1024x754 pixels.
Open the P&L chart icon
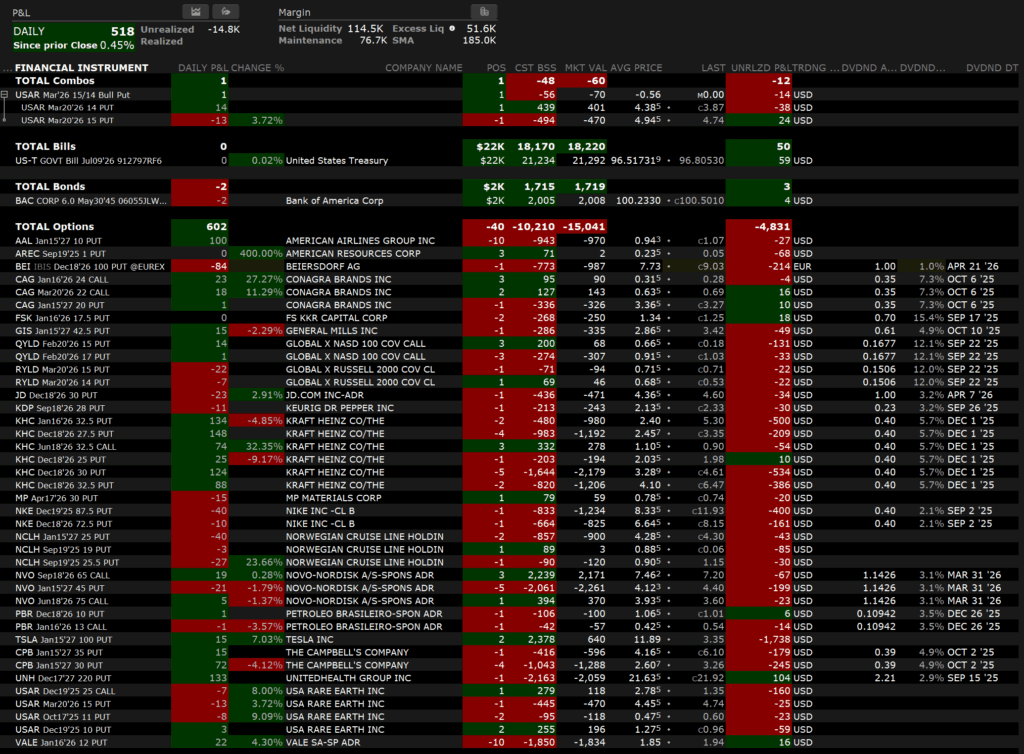click(x=197, y=11)
